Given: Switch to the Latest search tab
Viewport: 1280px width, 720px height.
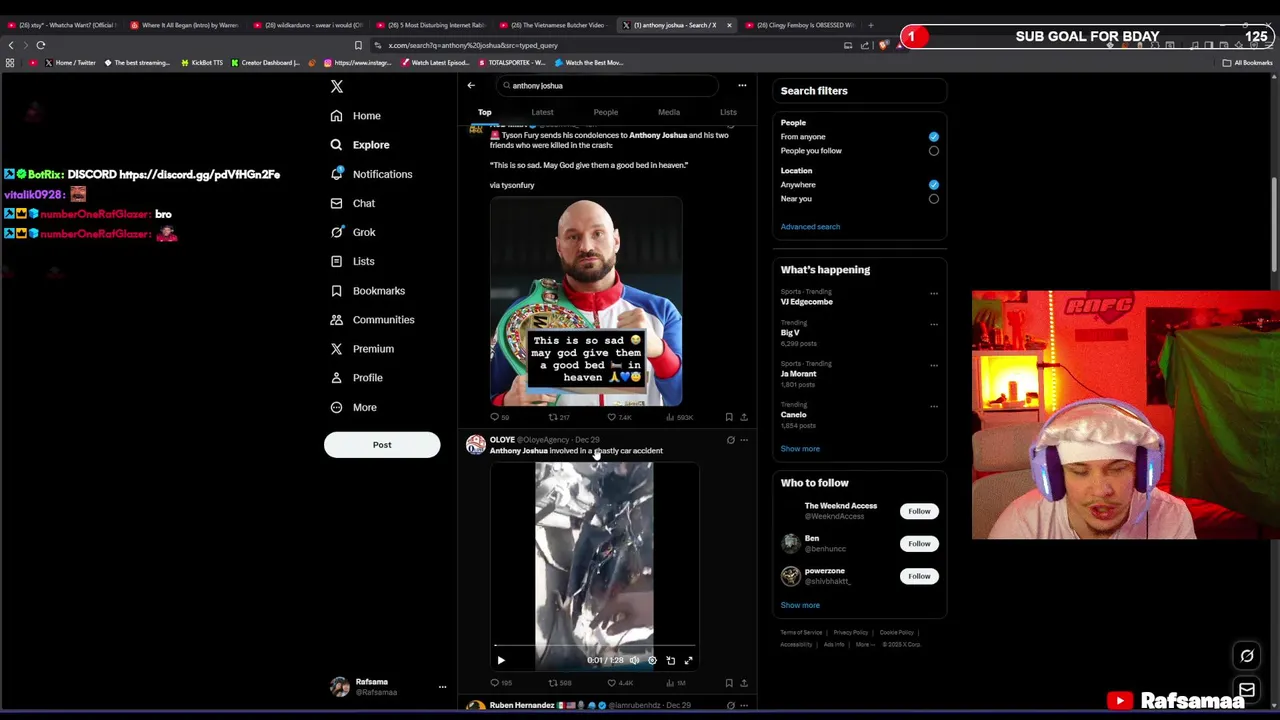Looking at the screenshot, I should tap(542, 113).
